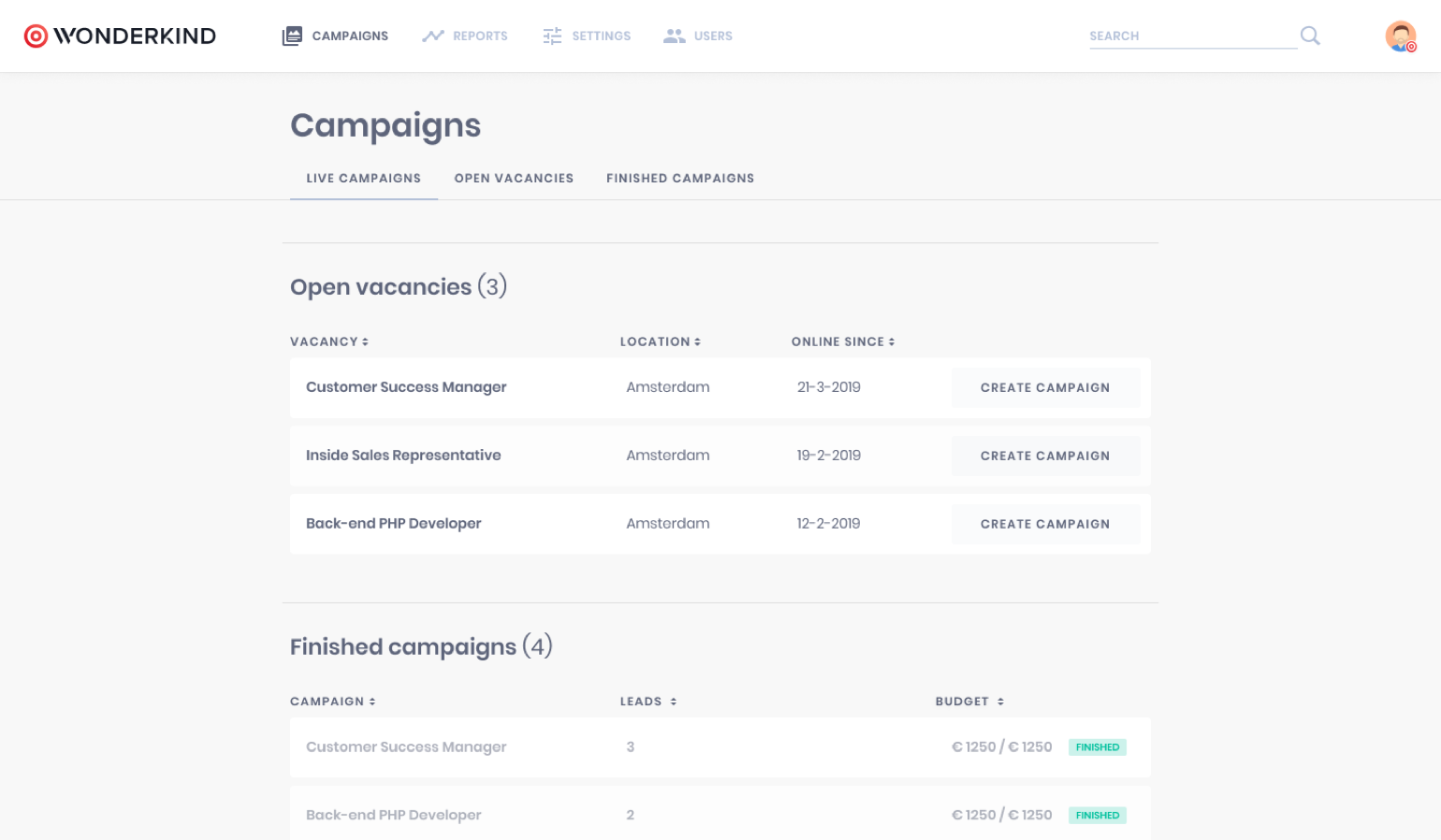Click the WONDERKIND brand name
Image resolution: width=1441 pixels, height=840 pixels.
(x=135, y=36)
